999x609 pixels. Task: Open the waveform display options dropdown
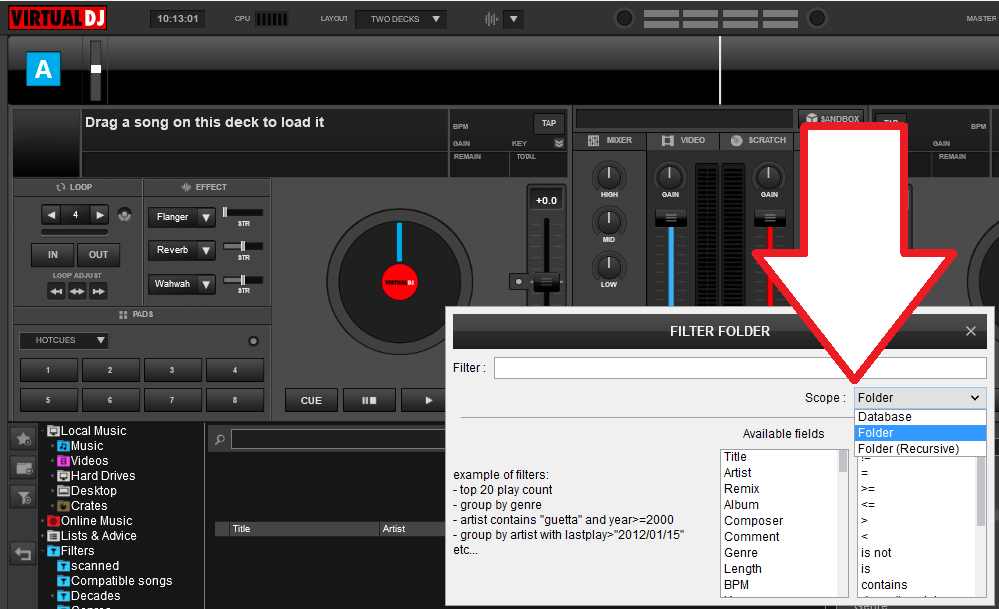[x=514, y=19]
